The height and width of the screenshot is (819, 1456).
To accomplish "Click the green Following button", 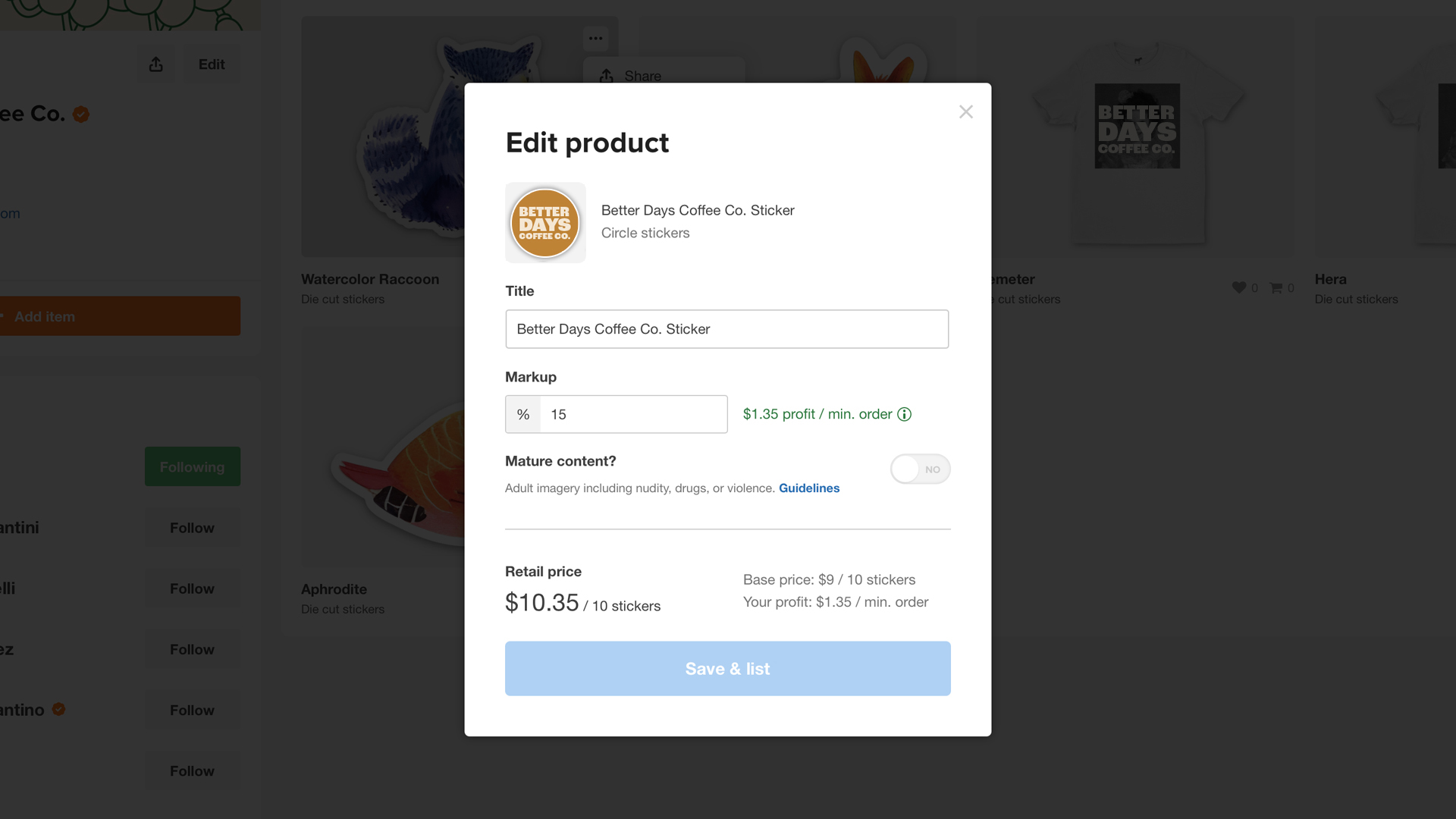I will point(192,466).
